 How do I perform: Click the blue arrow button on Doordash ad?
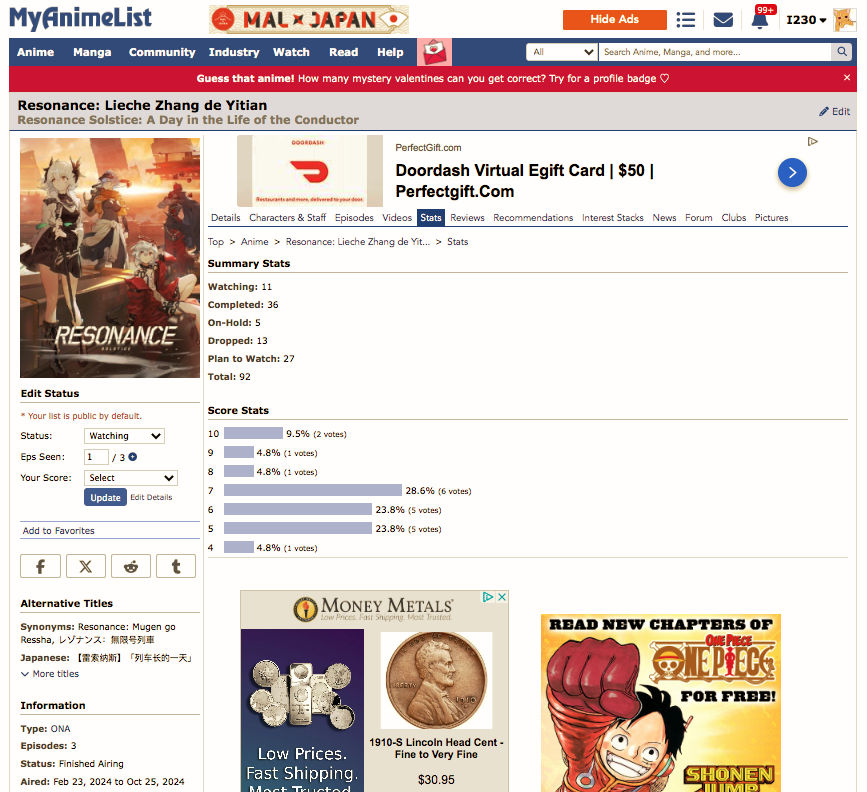(792, 173)
